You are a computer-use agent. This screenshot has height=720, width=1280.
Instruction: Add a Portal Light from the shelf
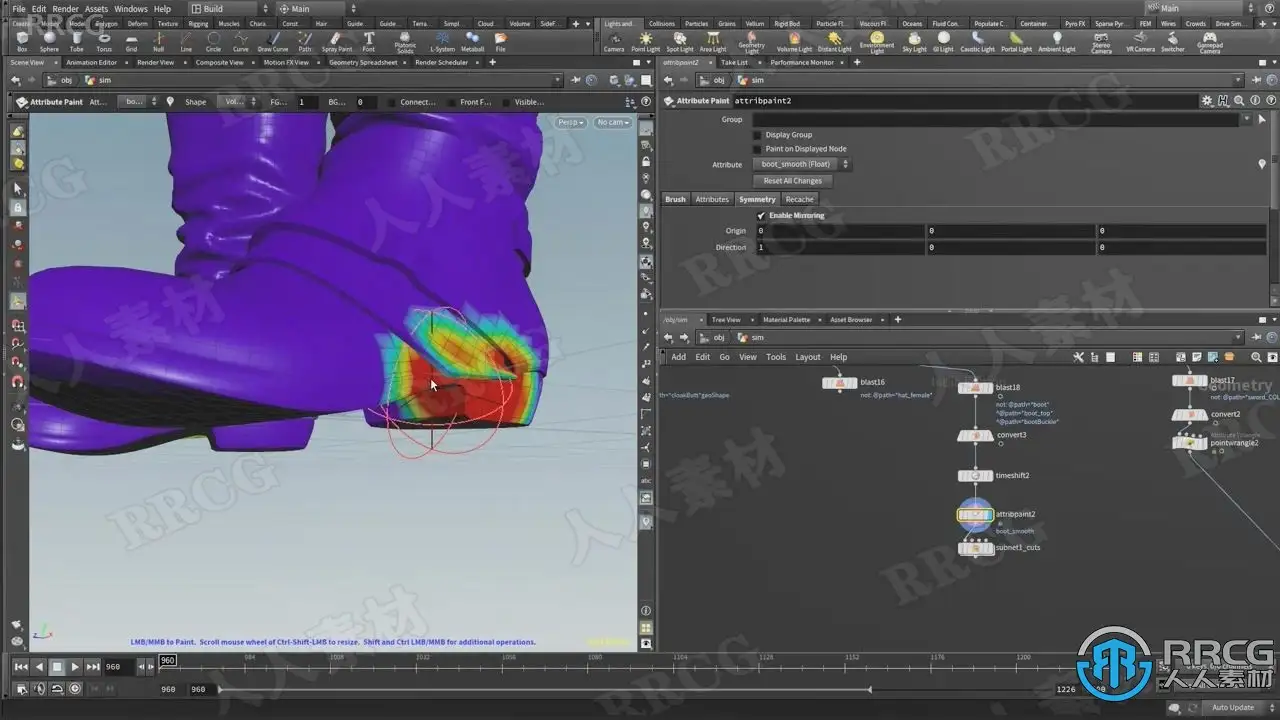pos(1017,41)
